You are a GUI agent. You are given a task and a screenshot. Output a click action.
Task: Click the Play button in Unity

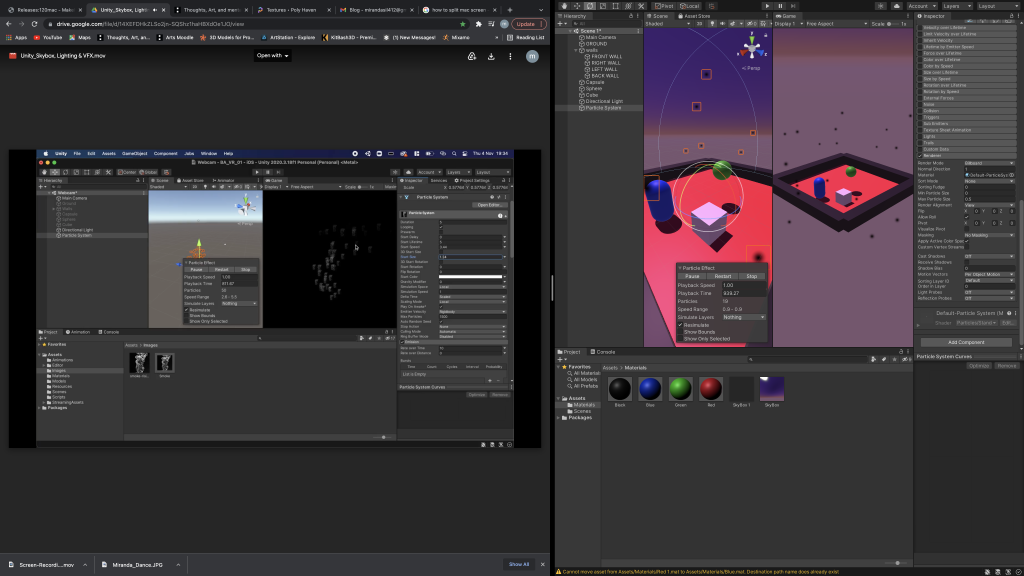coord(767,6)
